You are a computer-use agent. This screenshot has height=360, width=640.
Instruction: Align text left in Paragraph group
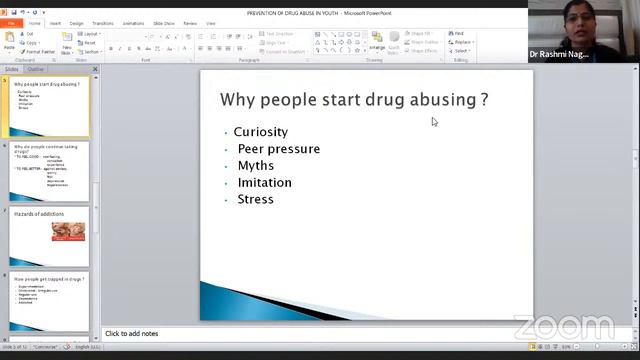pyautogui.click(x=201, y=49)
